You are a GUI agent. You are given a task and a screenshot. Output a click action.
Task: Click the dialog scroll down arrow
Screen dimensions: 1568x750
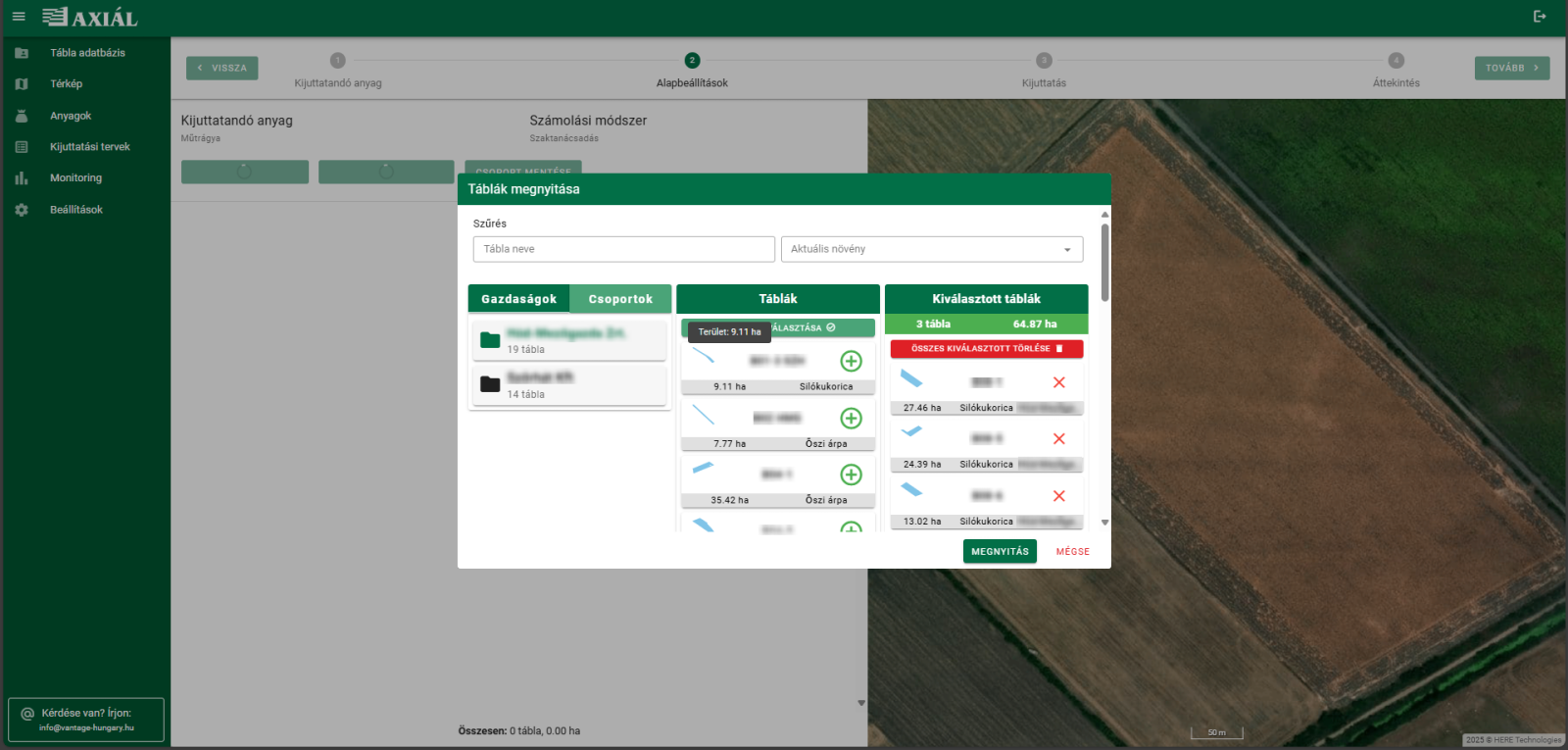coord(1104,523)
